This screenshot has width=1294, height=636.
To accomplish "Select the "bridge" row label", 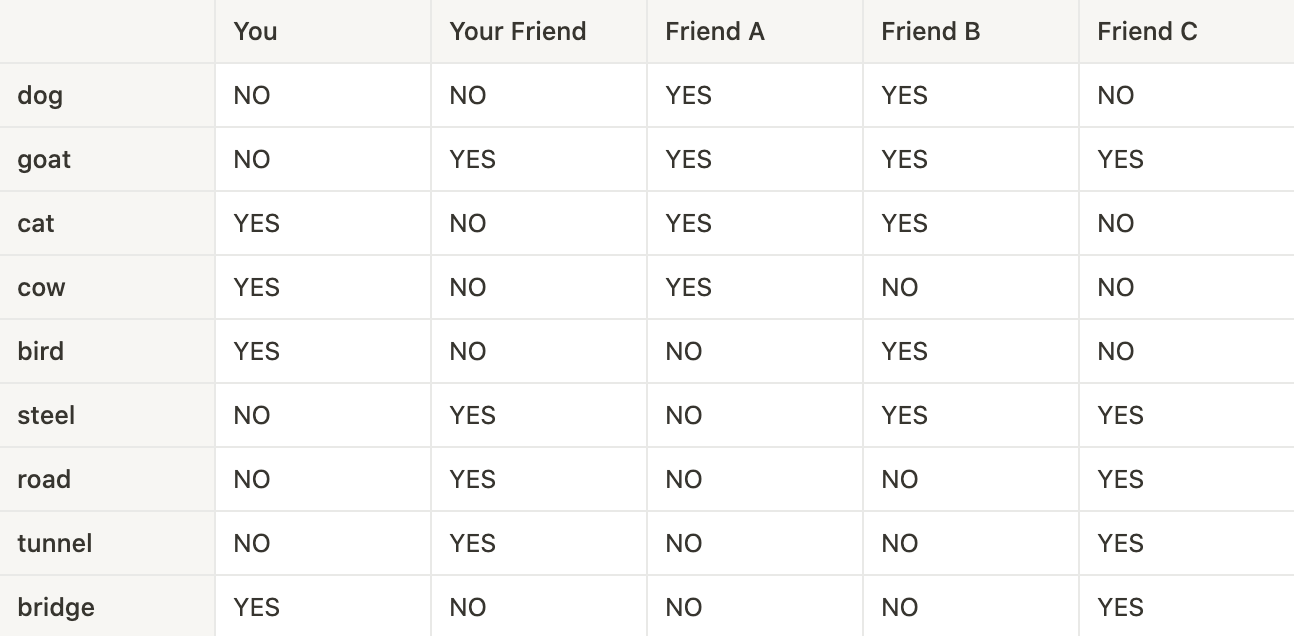I will 56,607.
